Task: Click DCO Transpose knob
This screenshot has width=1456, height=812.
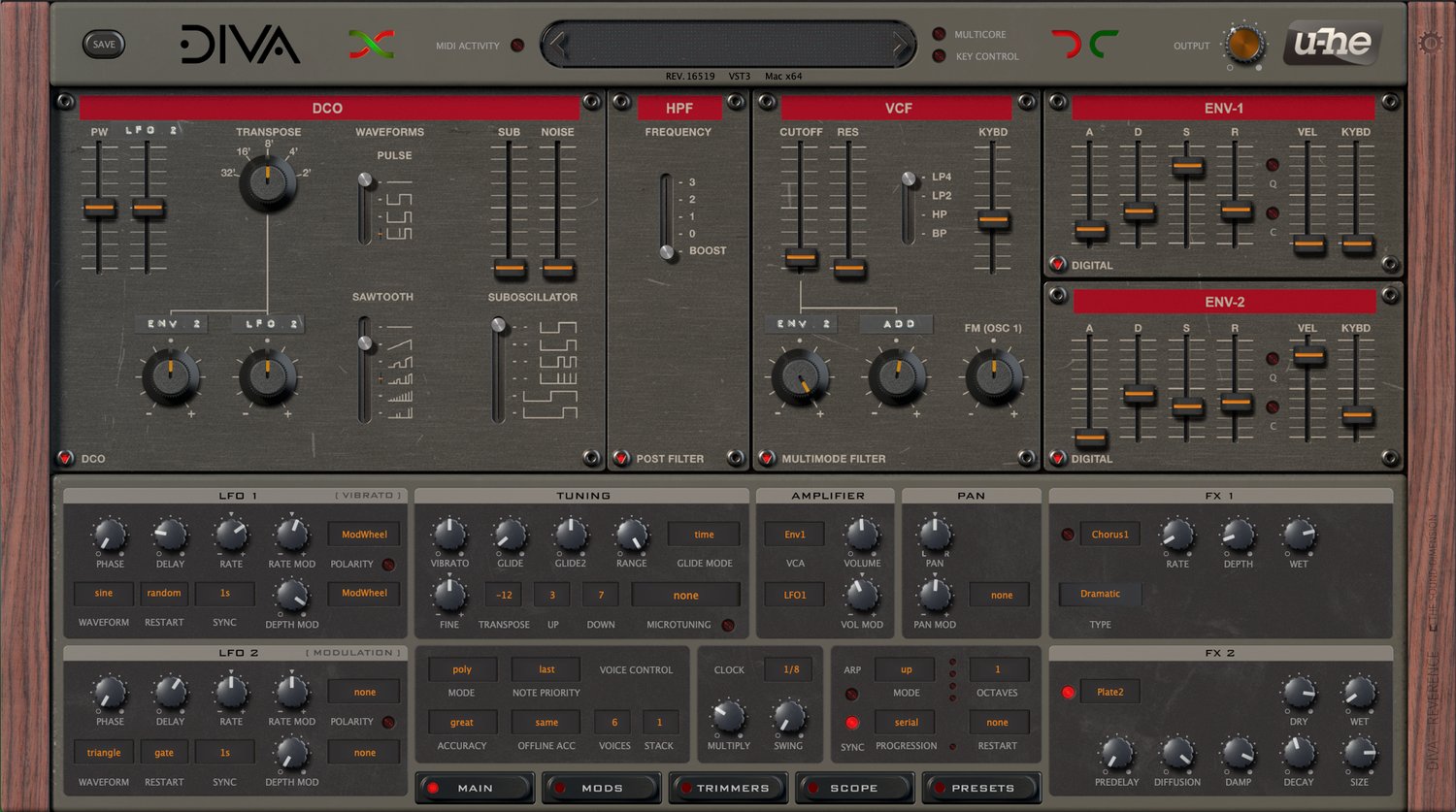Action: [x=268, y=182]
